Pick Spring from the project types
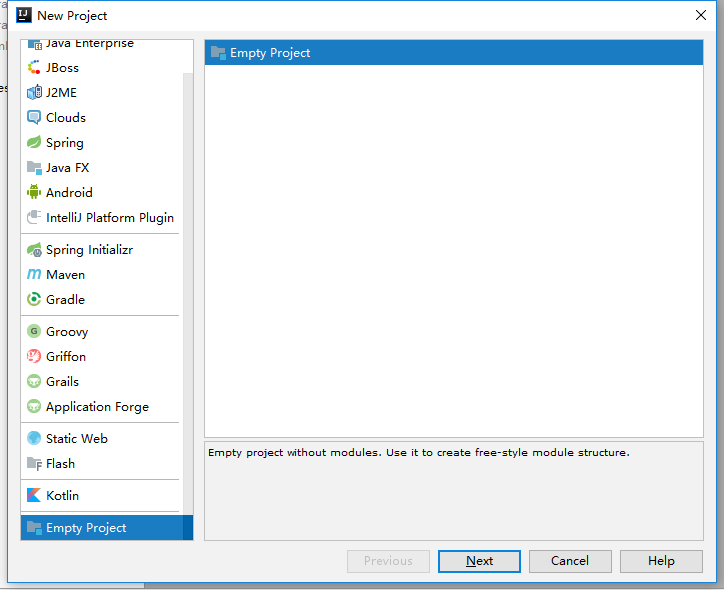The image size is (724, 590). coord(100,142)
